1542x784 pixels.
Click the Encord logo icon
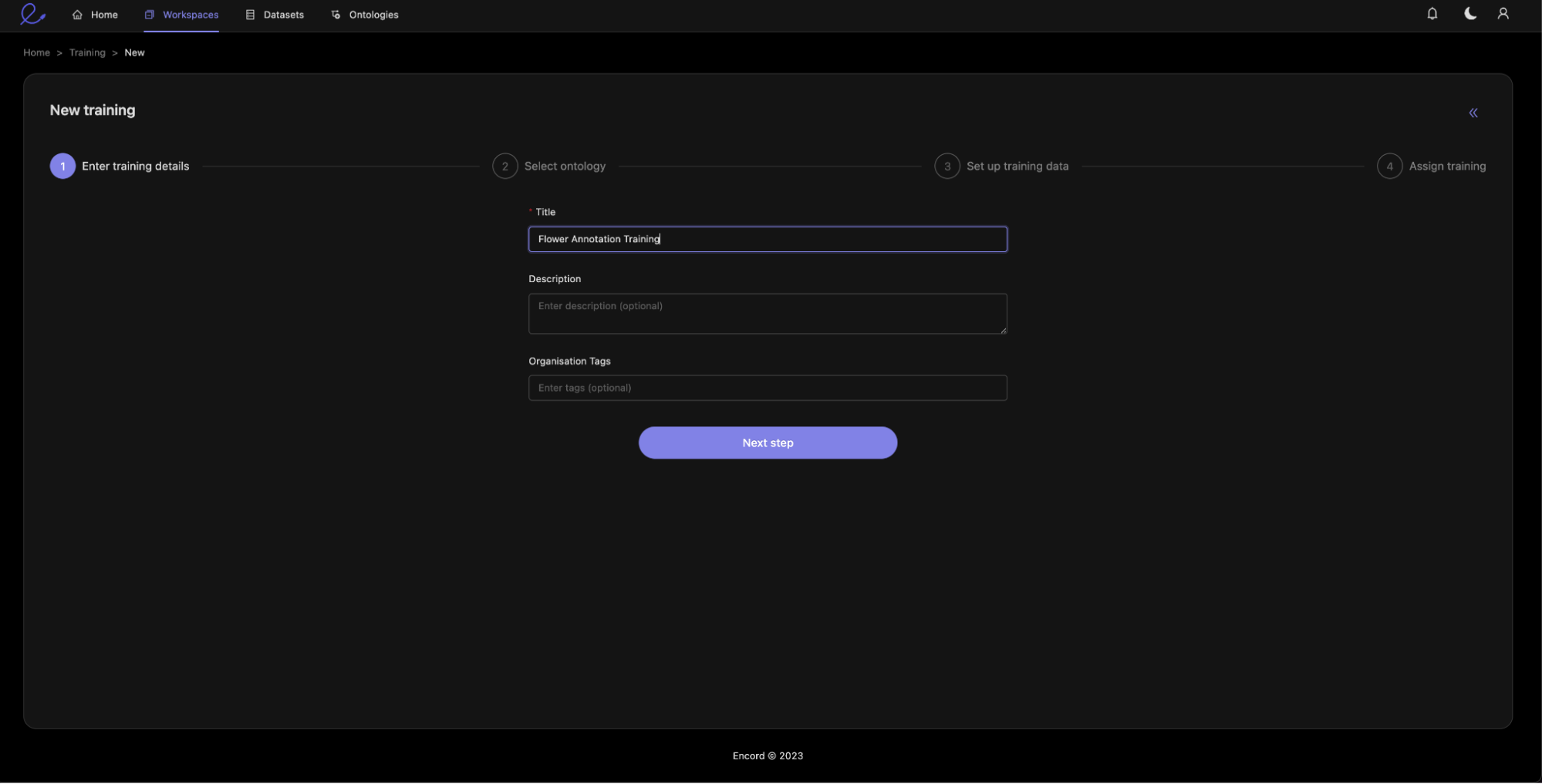tap(32, 14)
